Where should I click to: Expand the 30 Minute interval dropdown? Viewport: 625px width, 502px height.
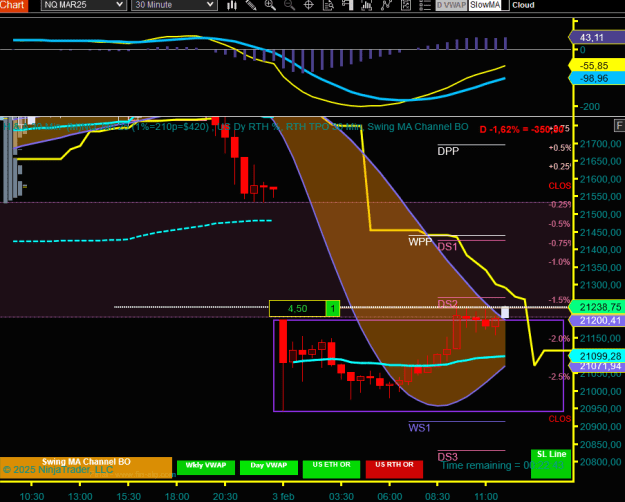tap(174, 5)
